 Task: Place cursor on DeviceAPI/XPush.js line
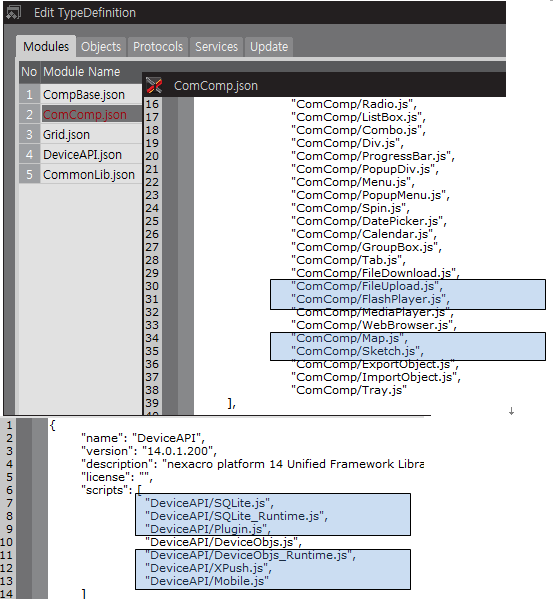[208, 568]
